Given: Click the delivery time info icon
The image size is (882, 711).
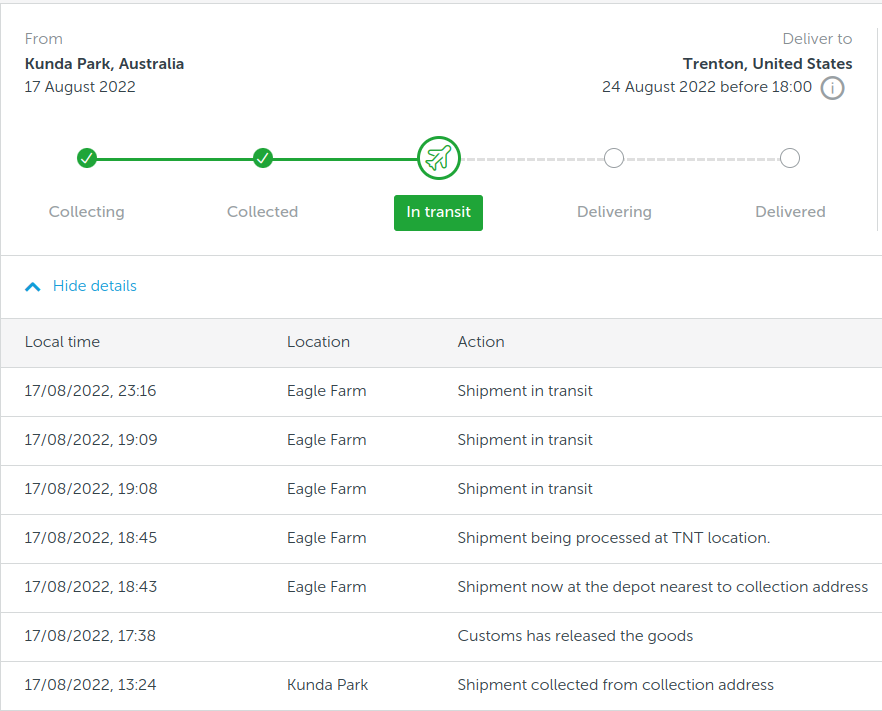Looking at the screenshot, I should [x=832, y=88].
